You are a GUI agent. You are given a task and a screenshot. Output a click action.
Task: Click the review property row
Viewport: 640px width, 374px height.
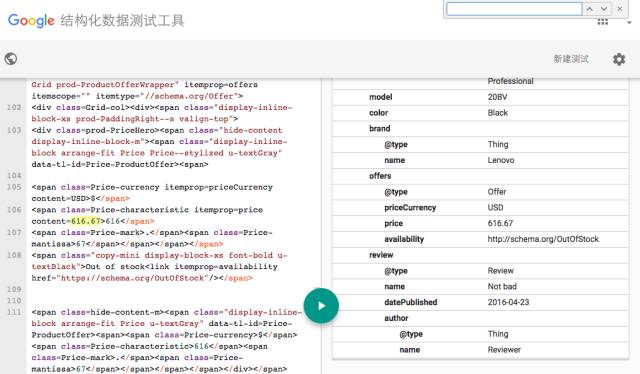[x=480, y=255]
